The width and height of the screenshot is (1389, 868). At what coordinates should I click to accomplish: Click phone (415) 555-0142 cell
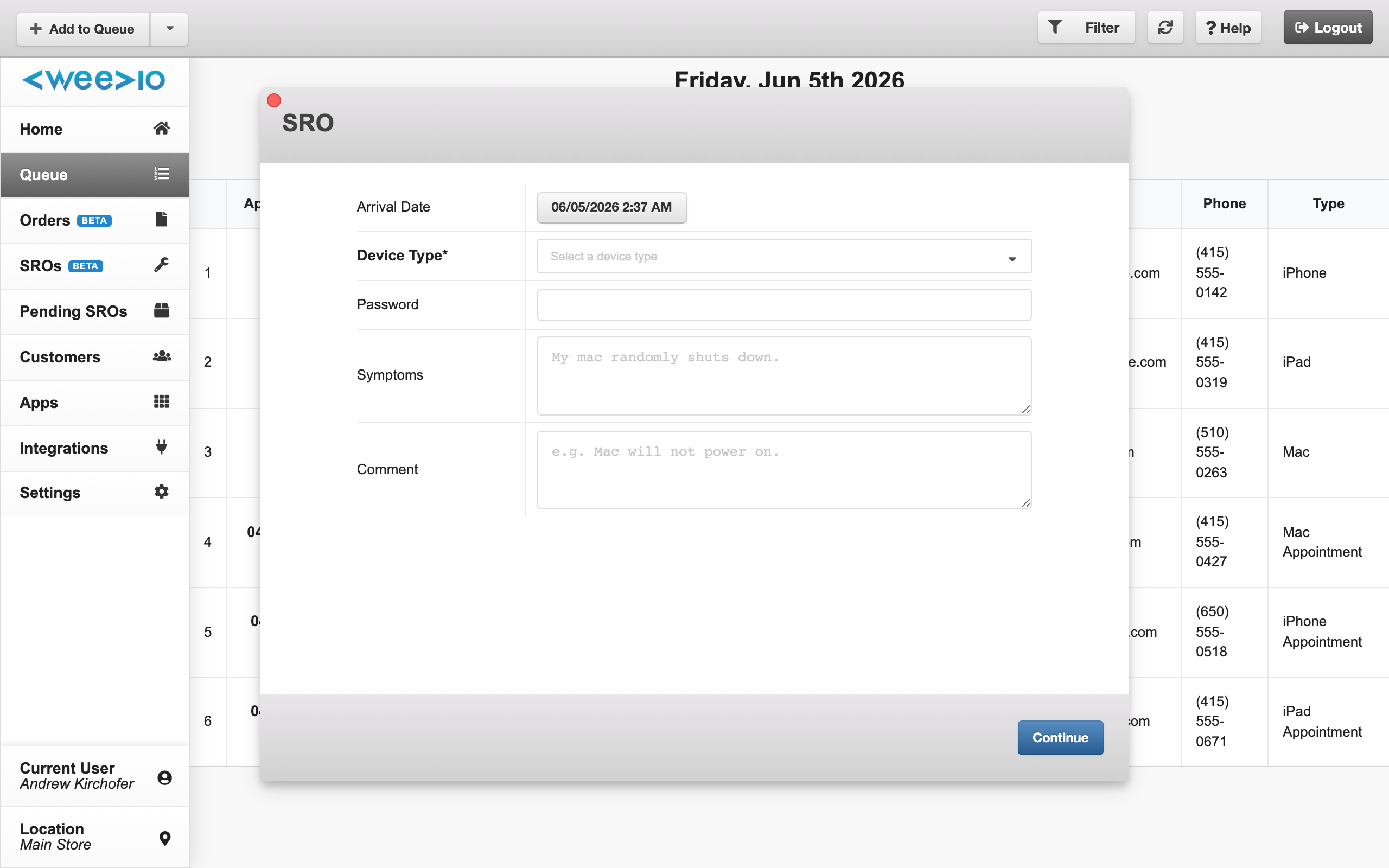pyautogui.click(x=1224, y=273)
